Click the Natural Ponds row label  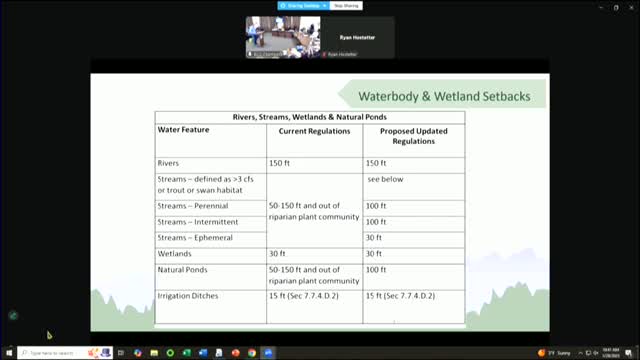tap(182, 270)
